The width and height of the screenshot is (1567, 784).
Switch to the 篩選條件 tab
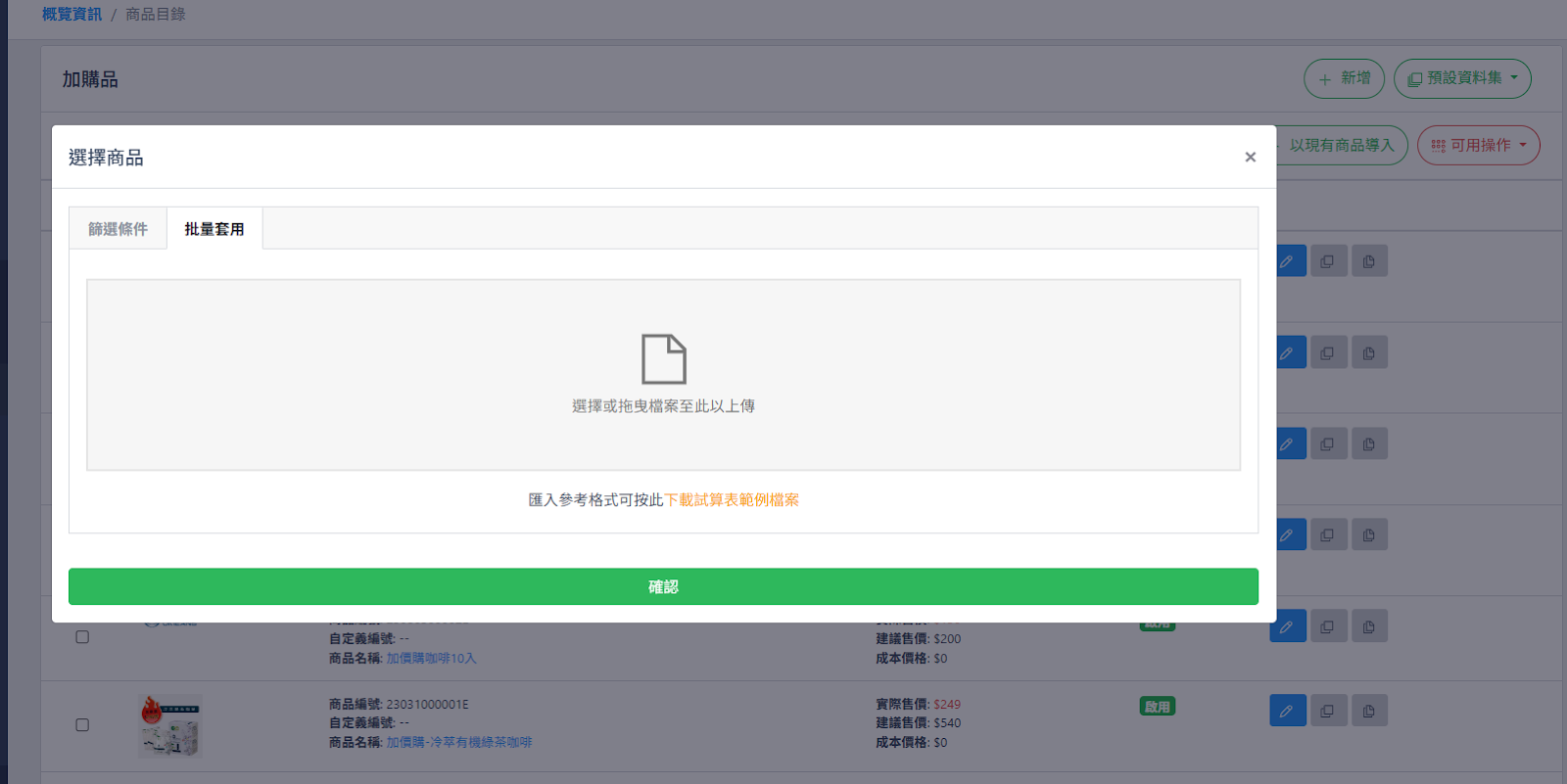118,229
